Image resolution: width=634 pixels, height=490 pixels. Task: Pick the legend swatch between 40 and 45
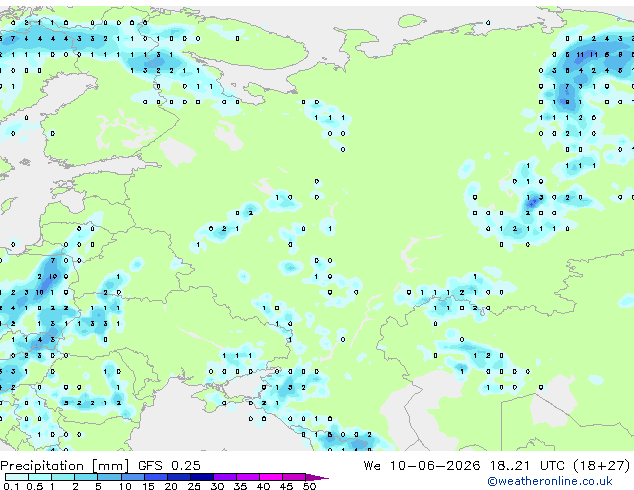click(271, 477)
